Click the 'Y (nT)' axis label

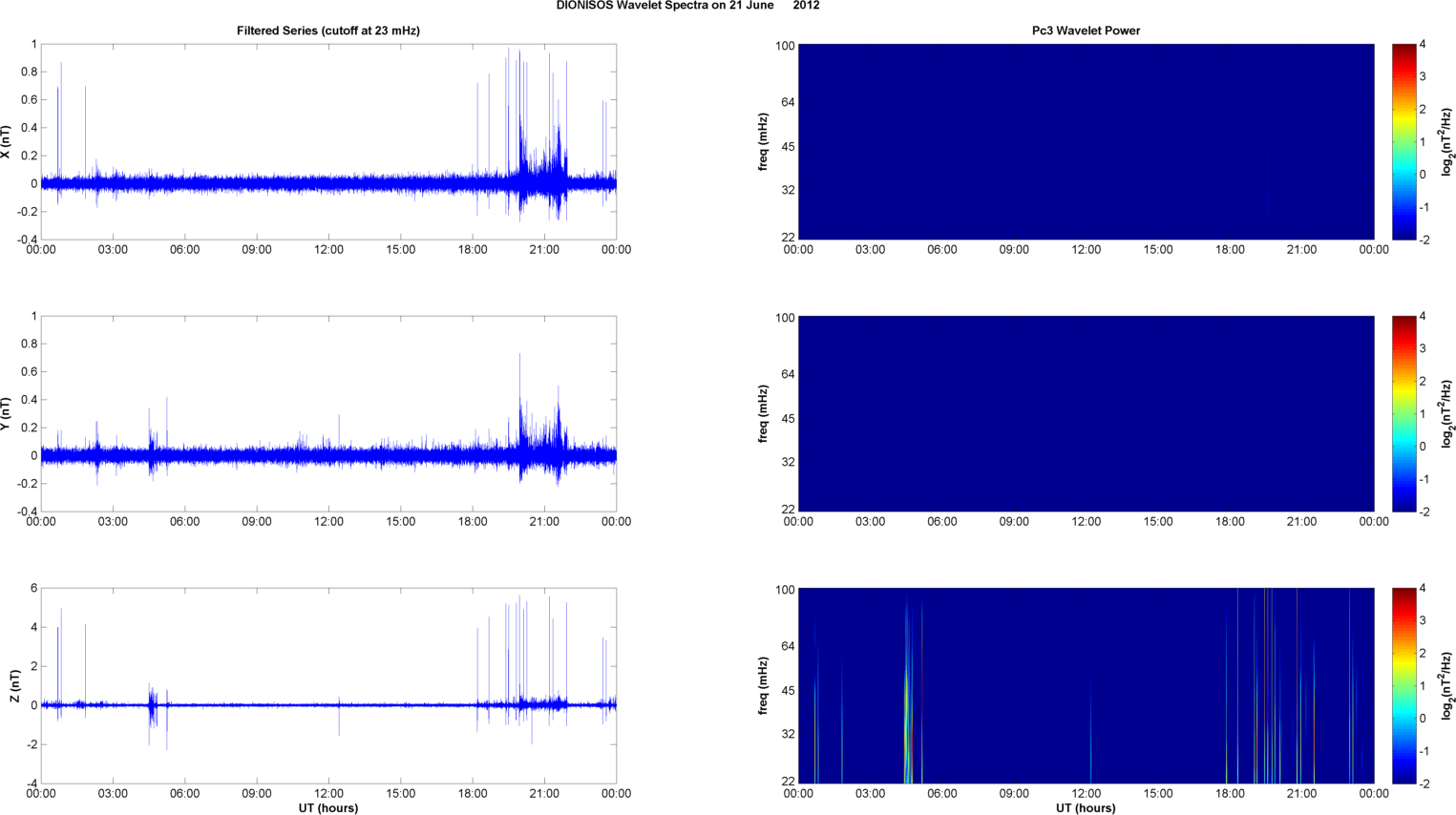6,414
